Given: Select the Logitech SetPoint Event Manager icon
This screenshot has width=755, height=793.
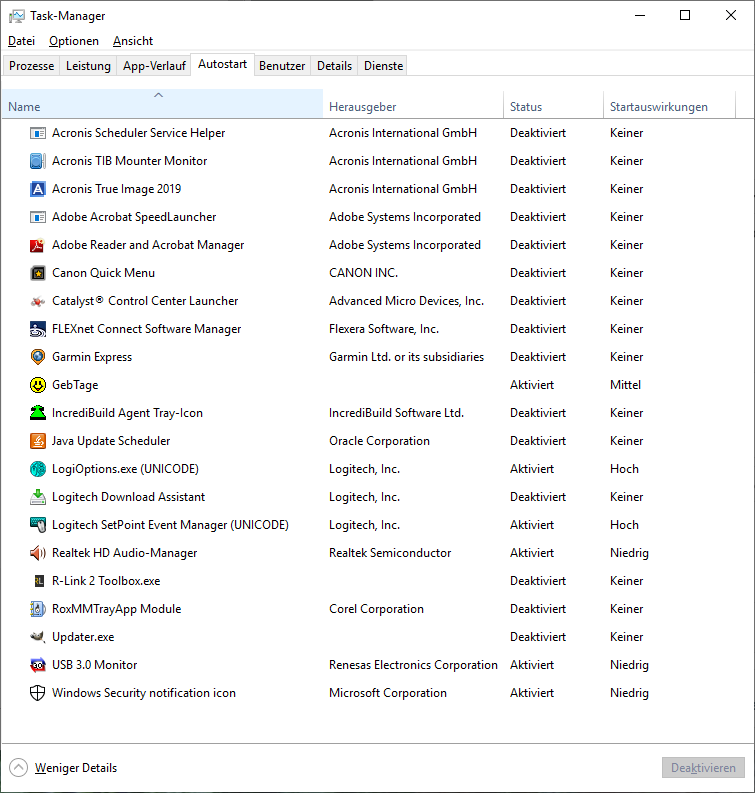Looking at the screenshot, I should (x=37, y=525).
